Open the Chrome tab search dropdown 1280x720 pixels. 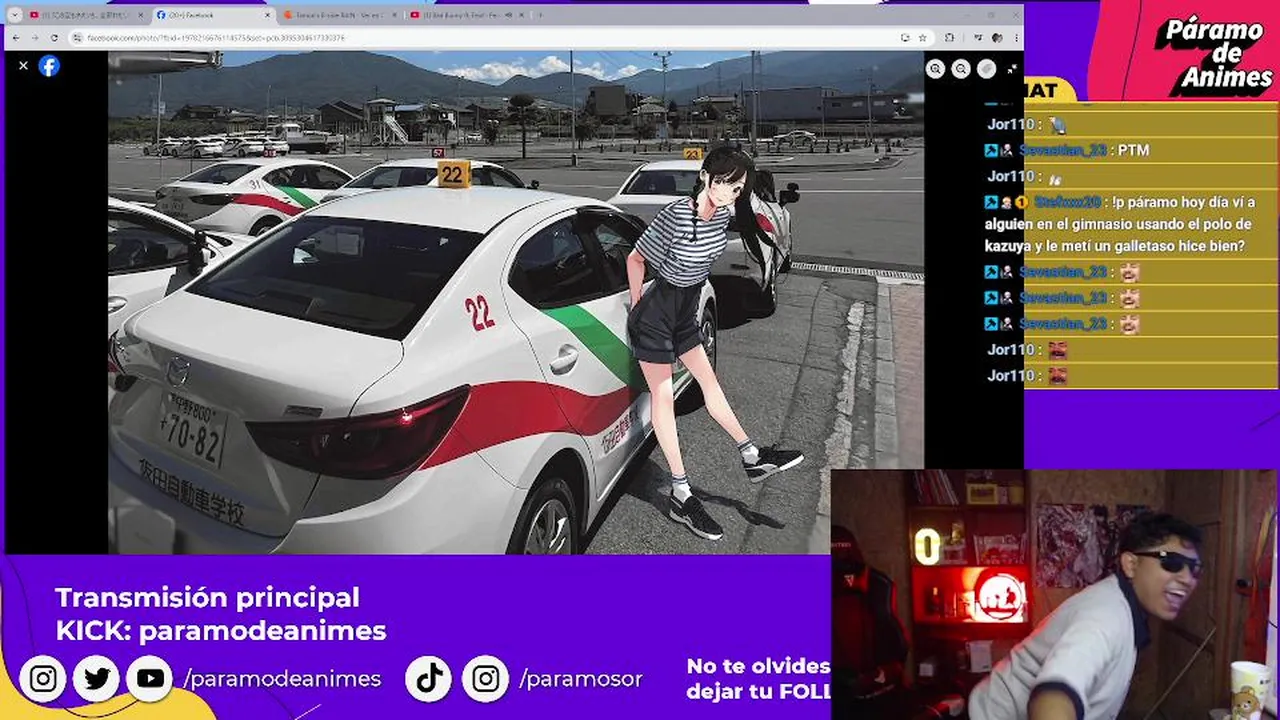click(x=14, y=15)
